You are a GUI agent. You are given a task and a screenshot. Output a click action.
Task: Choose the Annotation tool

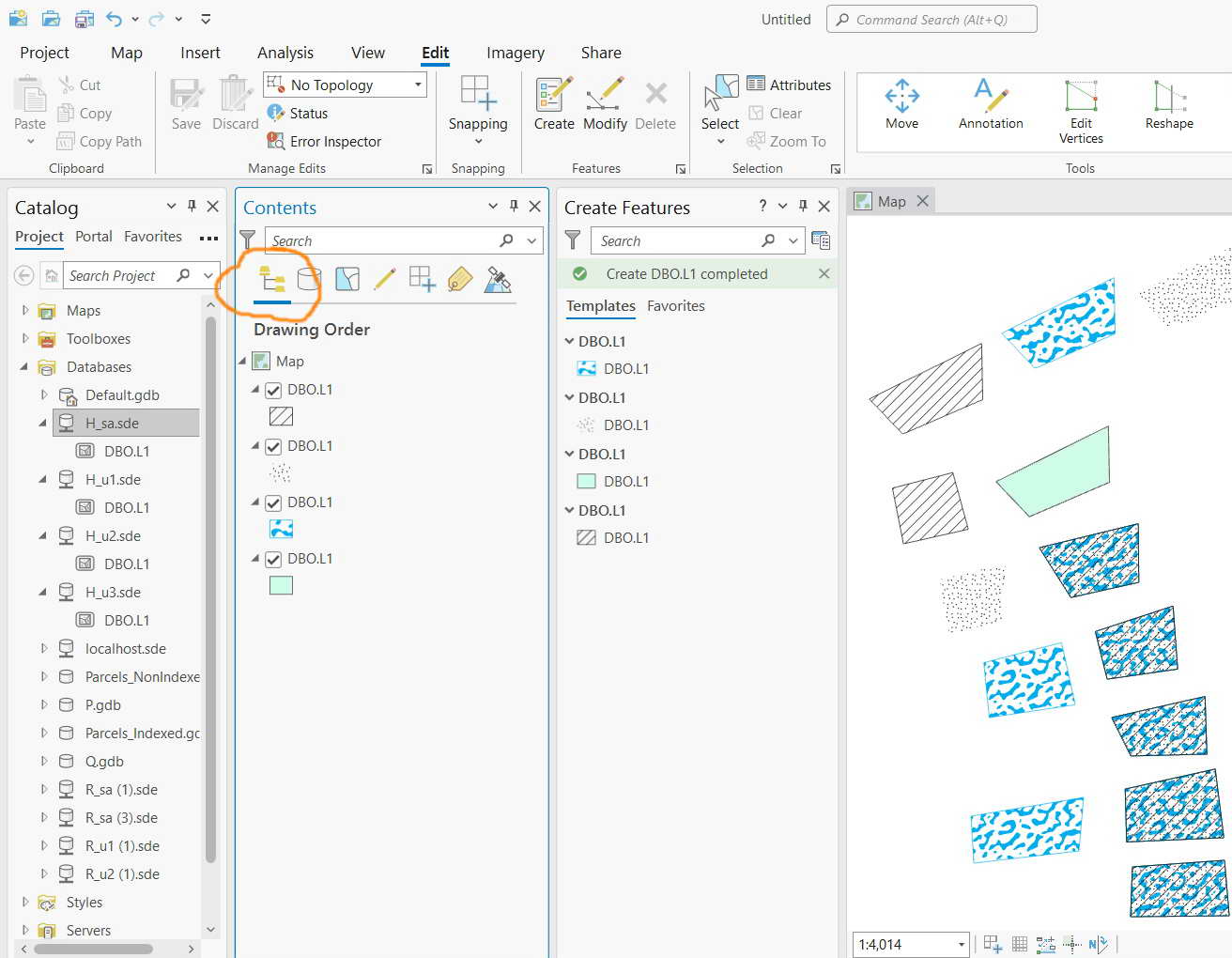click(991, 103)
